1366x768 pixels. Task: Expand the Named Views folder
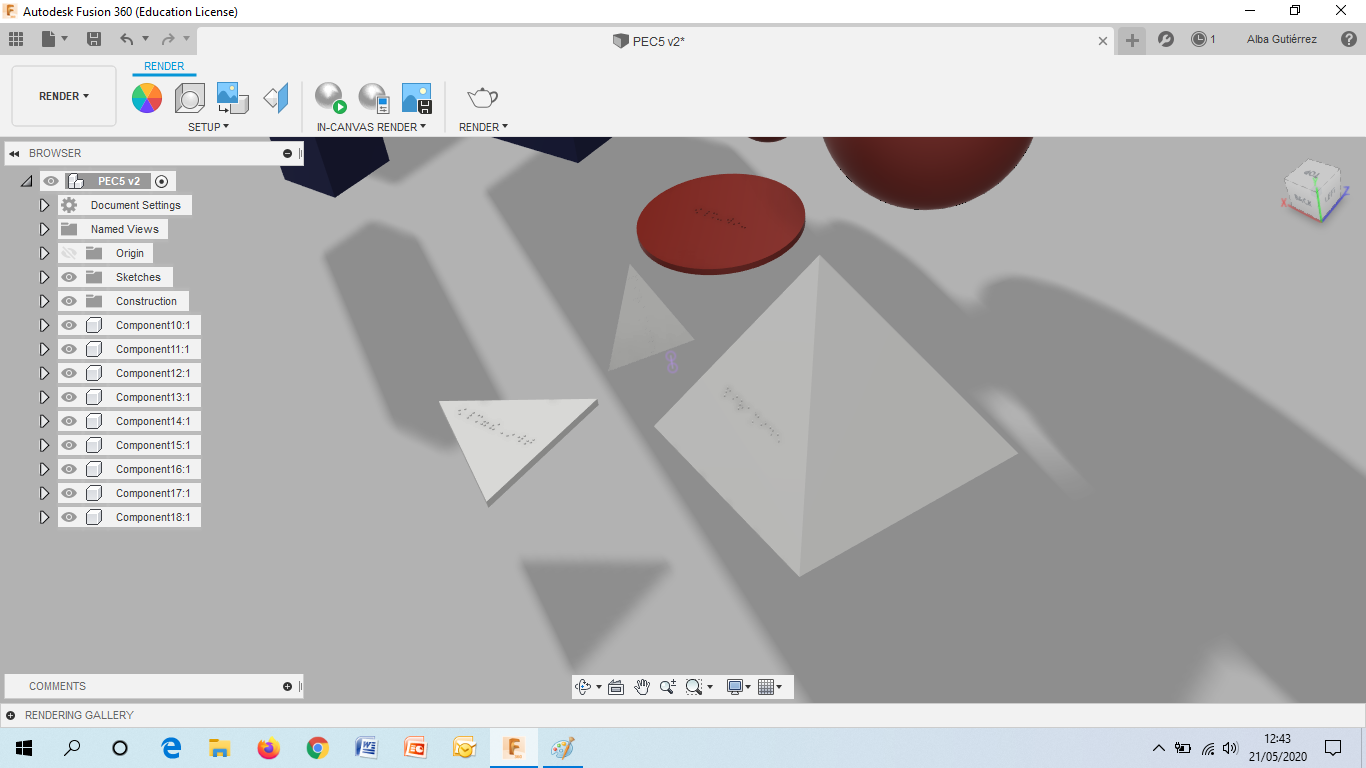pos(44,229)
